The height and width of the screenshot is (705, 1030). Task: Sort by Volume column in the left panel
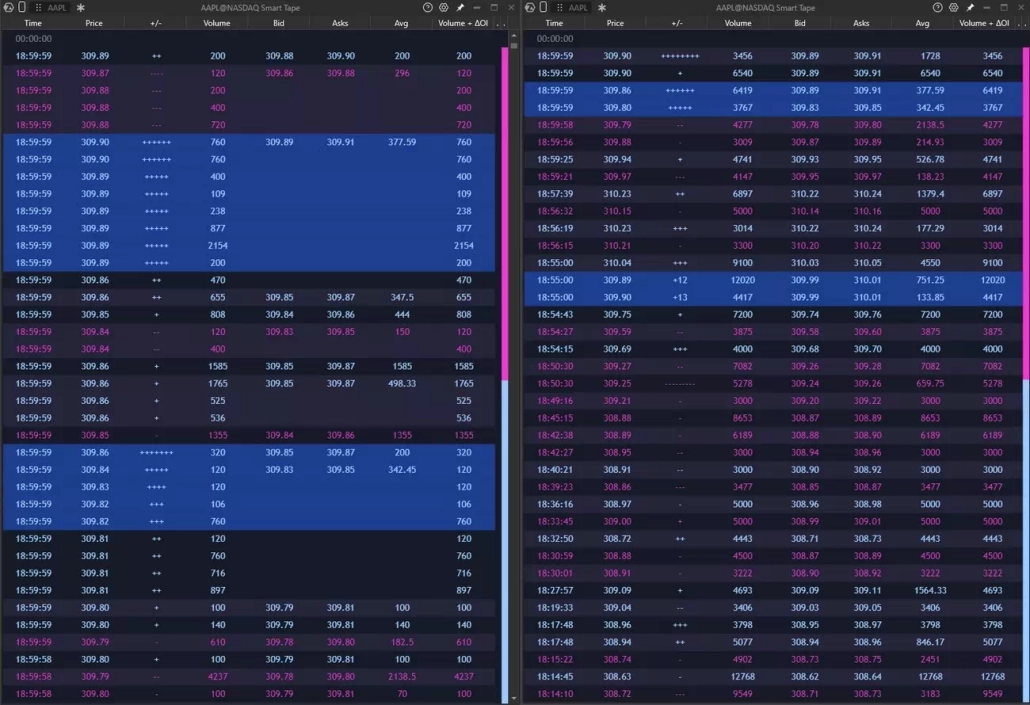(217, 23)
